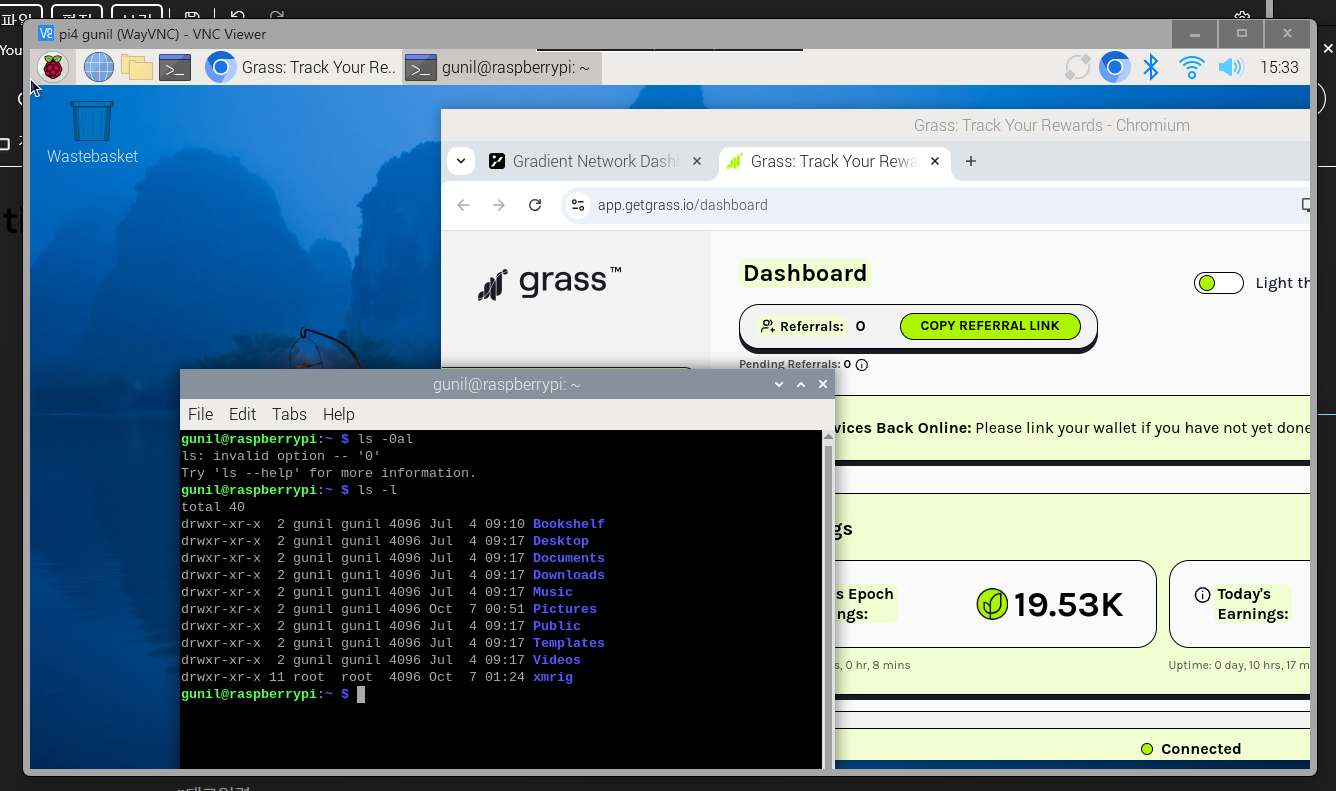Open the terminal Help menu
Screen dimensions: 1336x791
(x=338, y=414)
